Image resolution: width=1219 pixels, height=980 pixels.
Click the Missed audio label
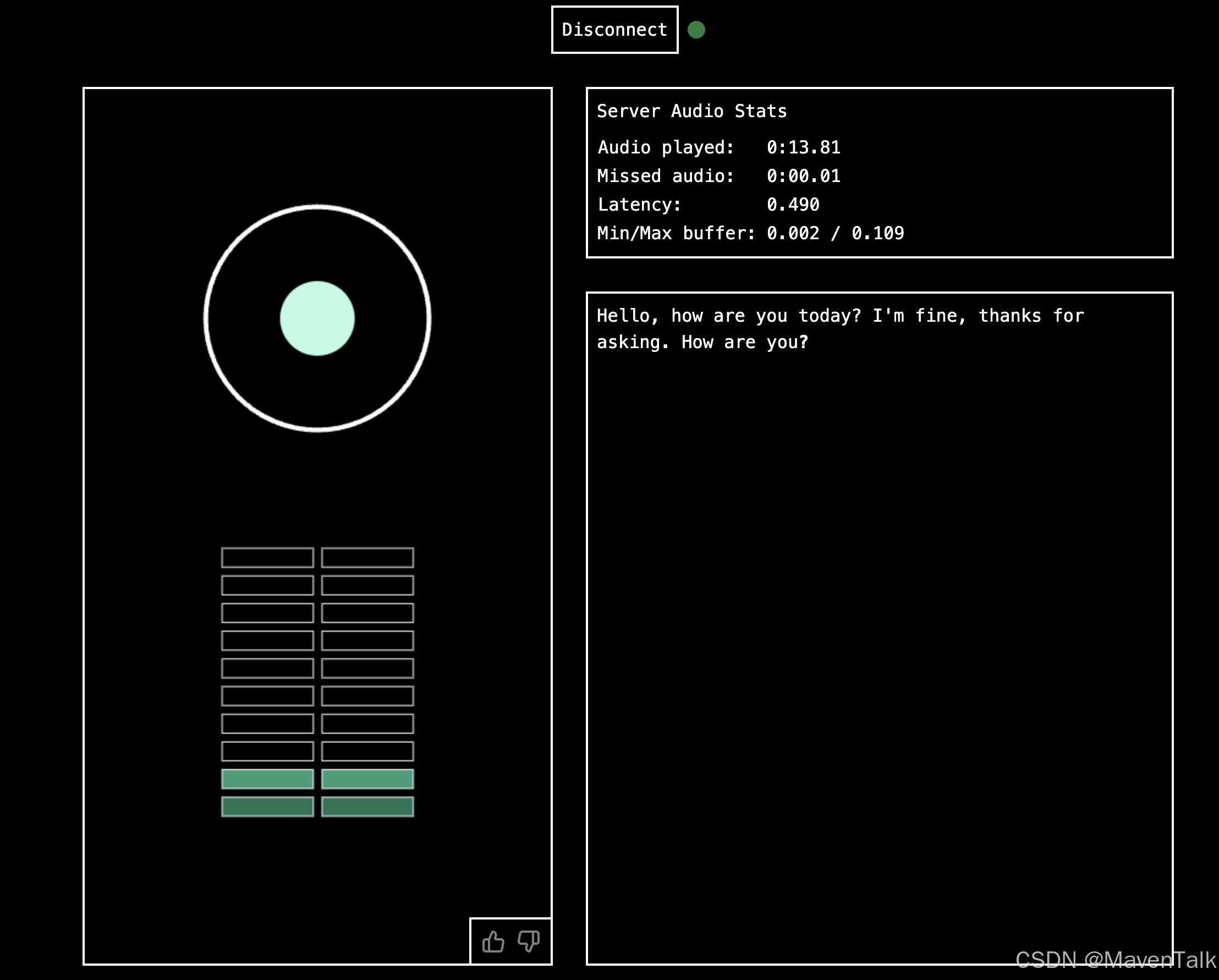(x=666, y=177)
